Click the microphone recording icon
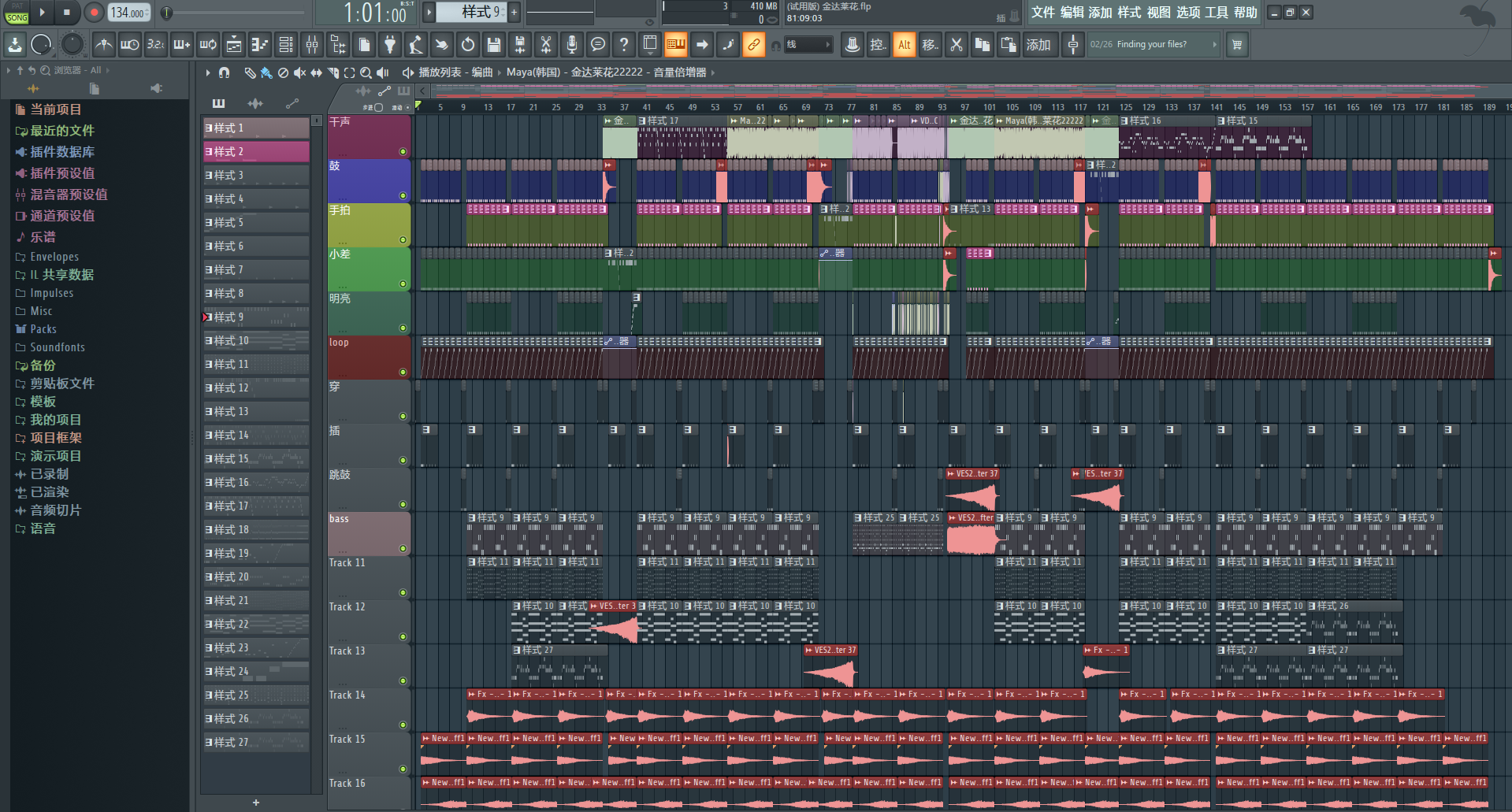 click(572, 45)
